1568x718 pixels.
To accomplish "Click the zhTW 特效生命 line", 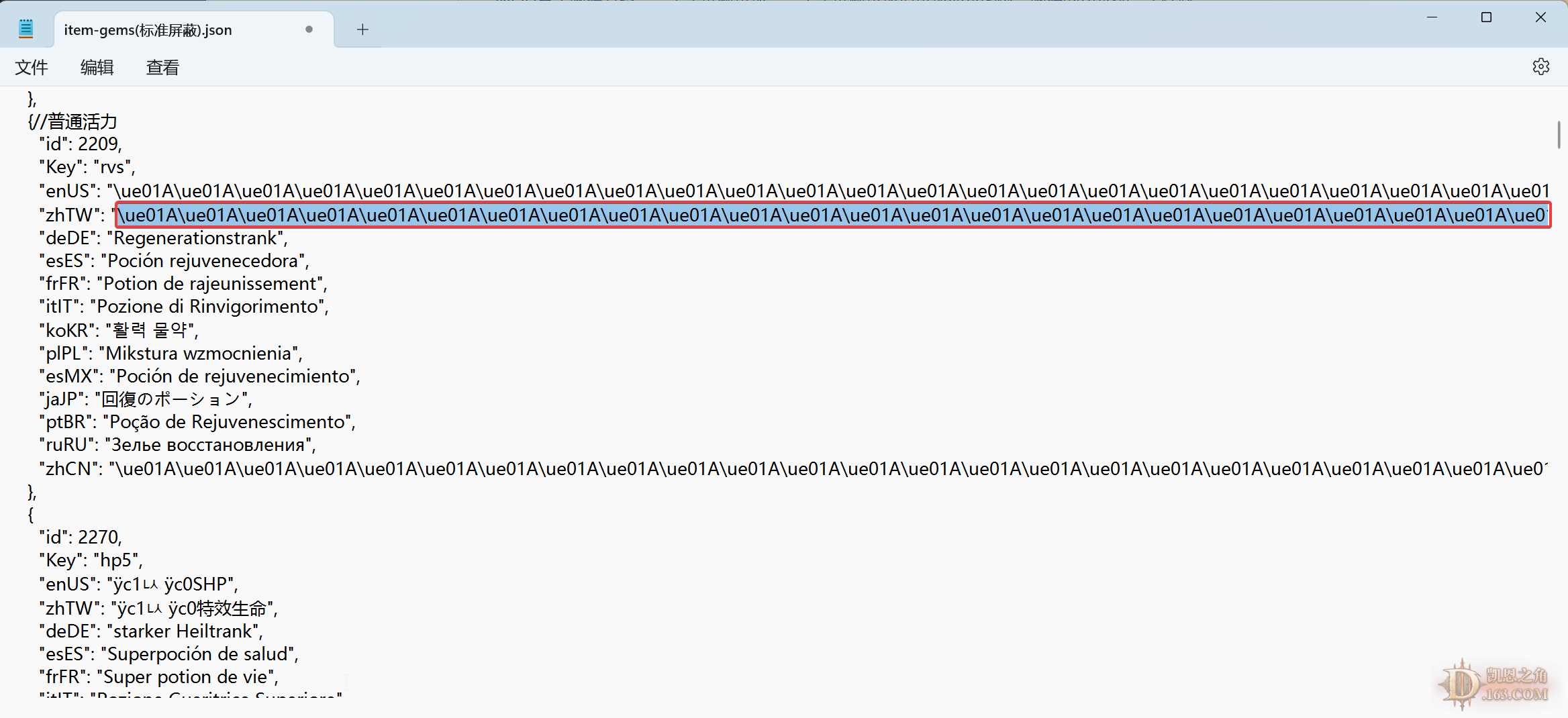I will [158, 609].
